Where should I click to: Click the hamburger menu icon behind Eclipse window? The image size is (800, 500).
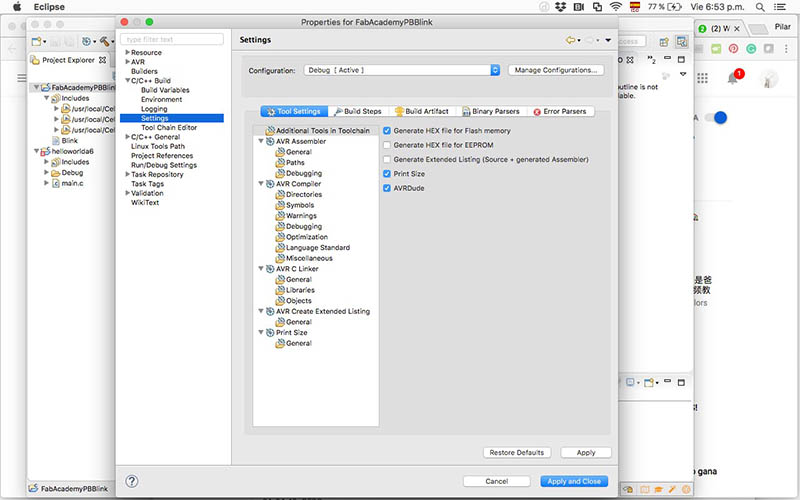pos(21,78)
